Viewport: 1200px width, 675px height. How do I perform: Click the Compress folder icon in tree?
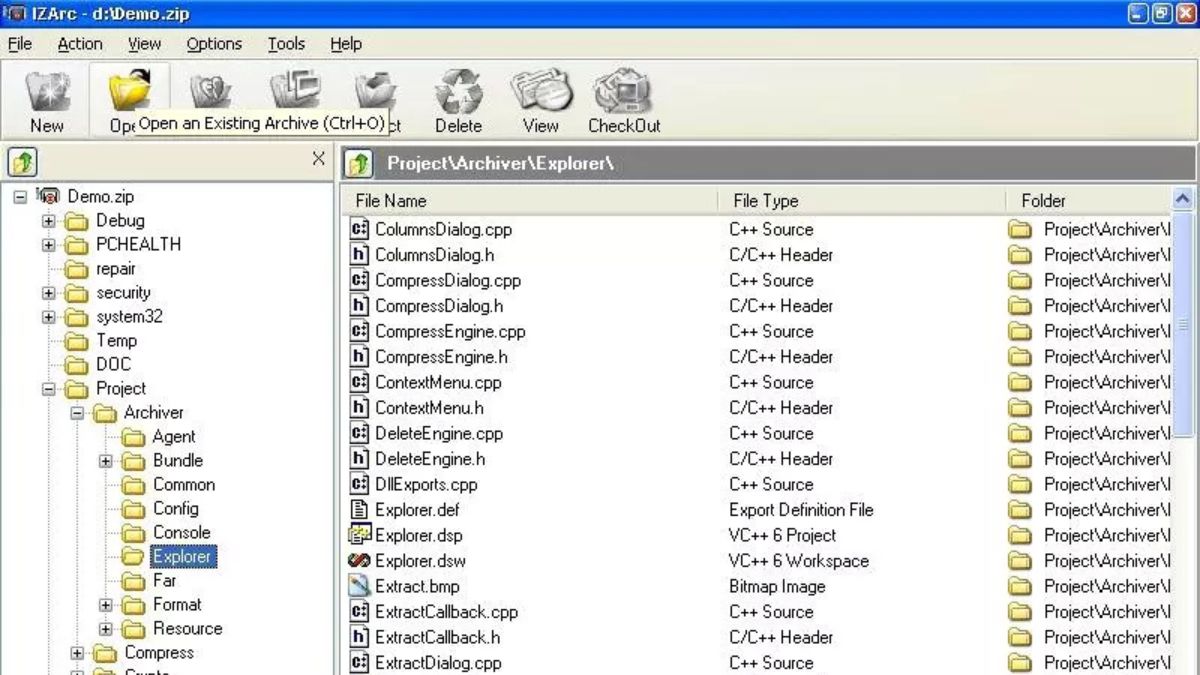105,653
